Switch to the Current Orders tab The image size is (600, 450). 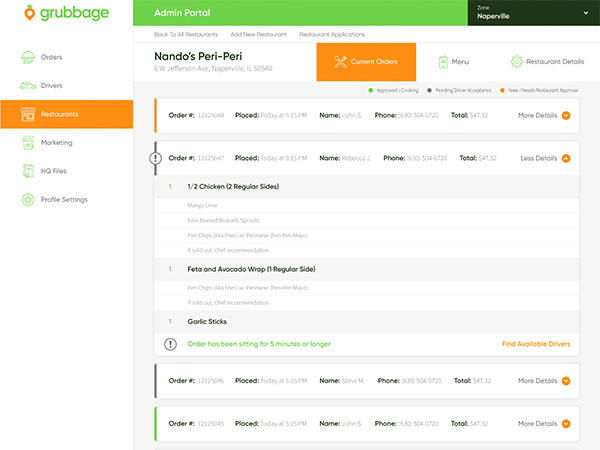(x=366, y=62)
